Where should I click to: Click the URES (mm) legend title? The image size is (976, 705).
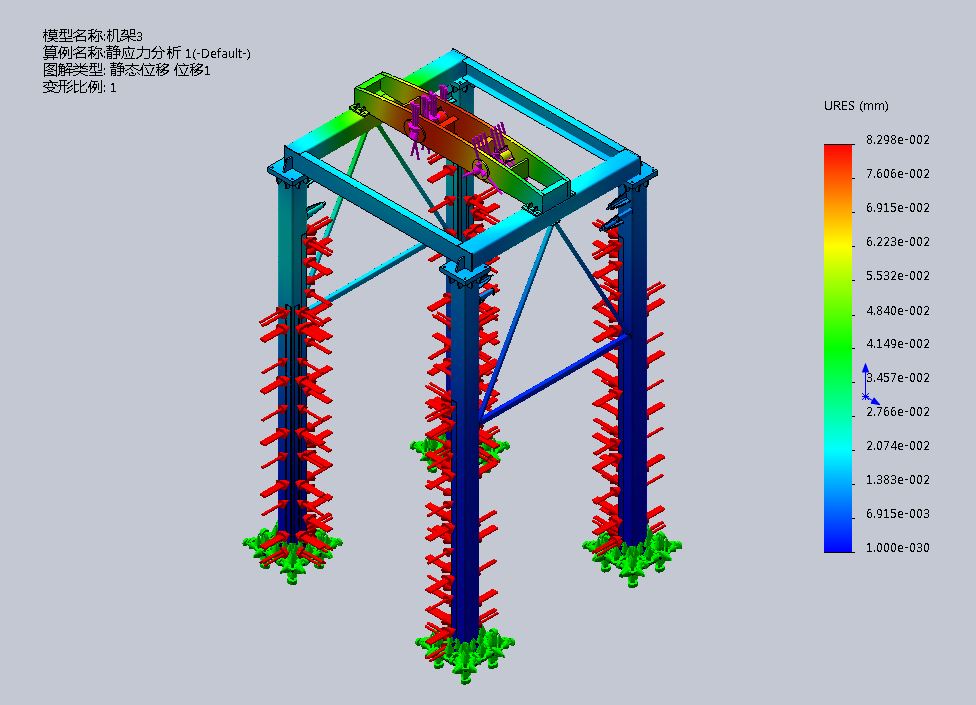856,106
